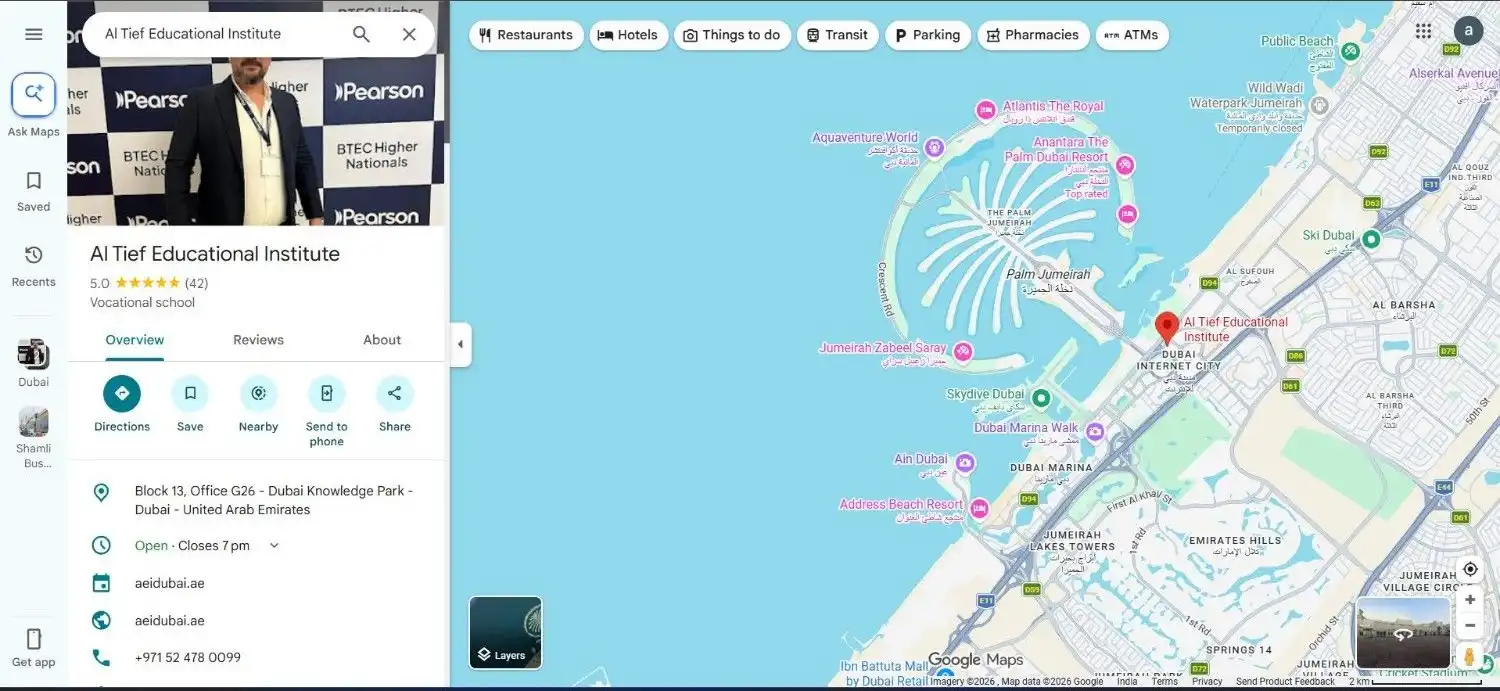Open the aeidubai.ae website globe link
Screen dimensions: 1500x691
170,621
